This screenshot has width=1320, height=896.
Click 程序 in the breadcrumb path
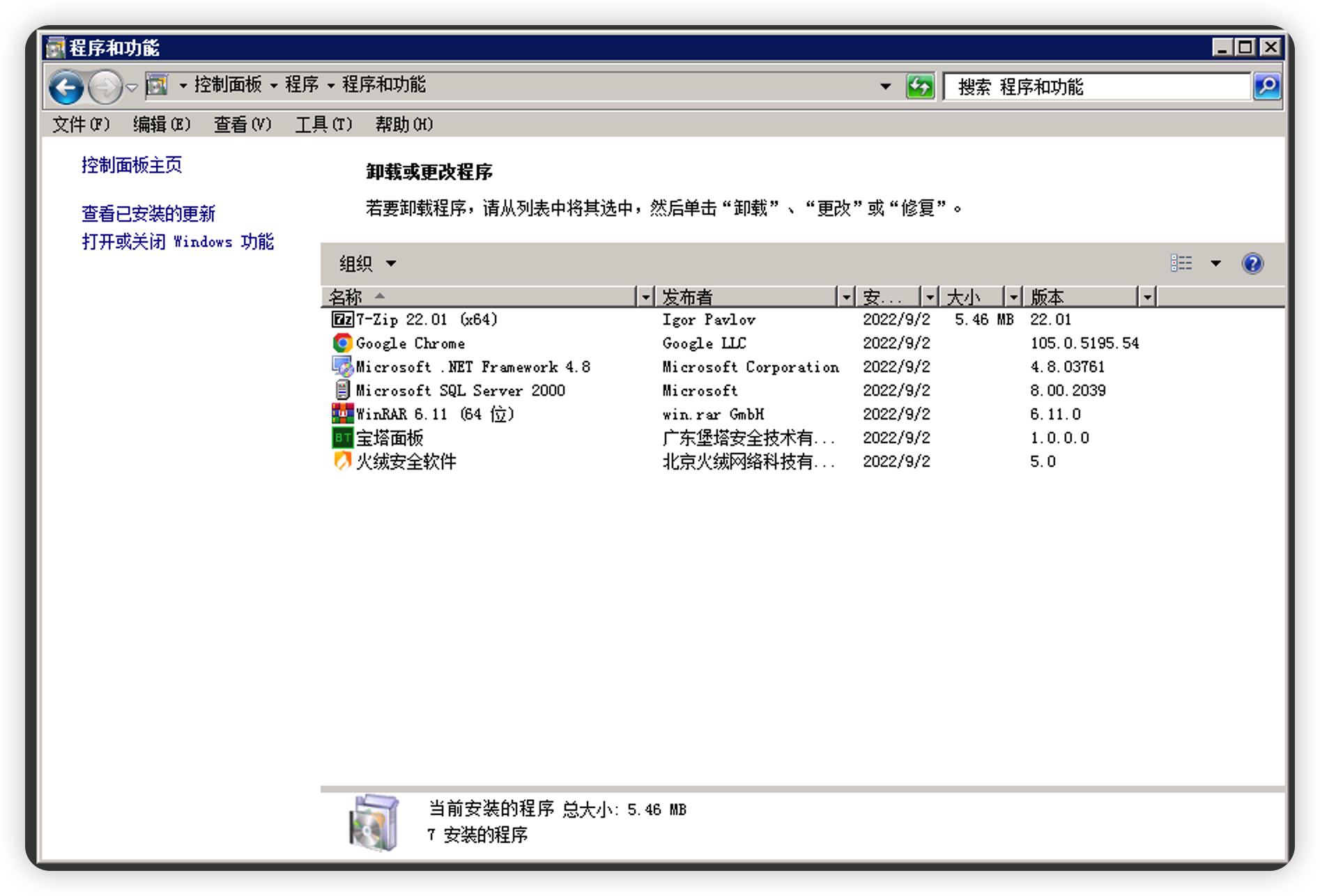[x=302, y=85]
